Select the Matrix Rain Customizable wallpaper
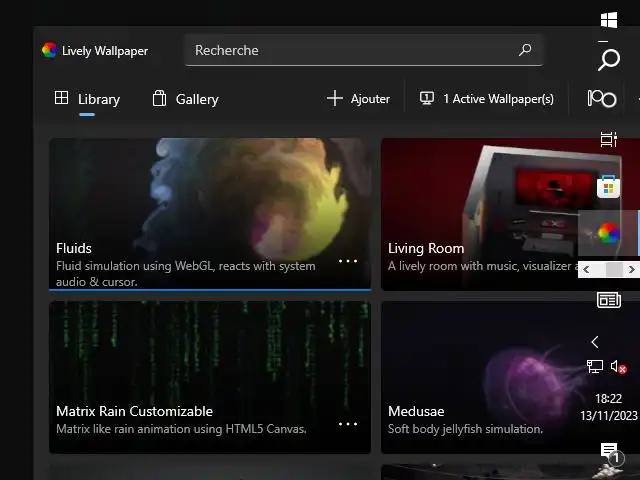640x480 pixels. [x=210, y=377]
